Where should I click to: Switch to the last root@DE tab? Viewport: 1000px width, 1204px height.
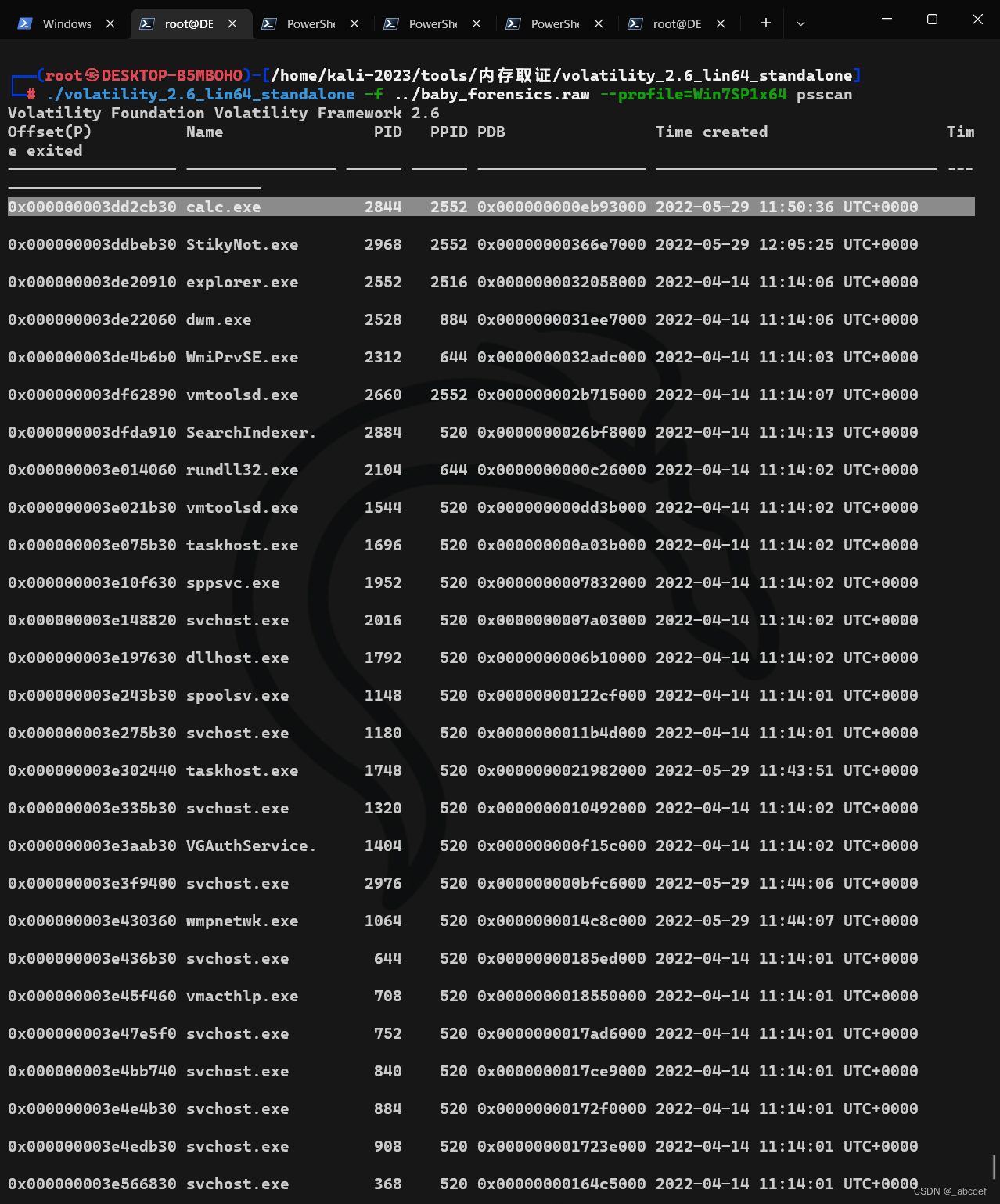click(x=677, y=23)
